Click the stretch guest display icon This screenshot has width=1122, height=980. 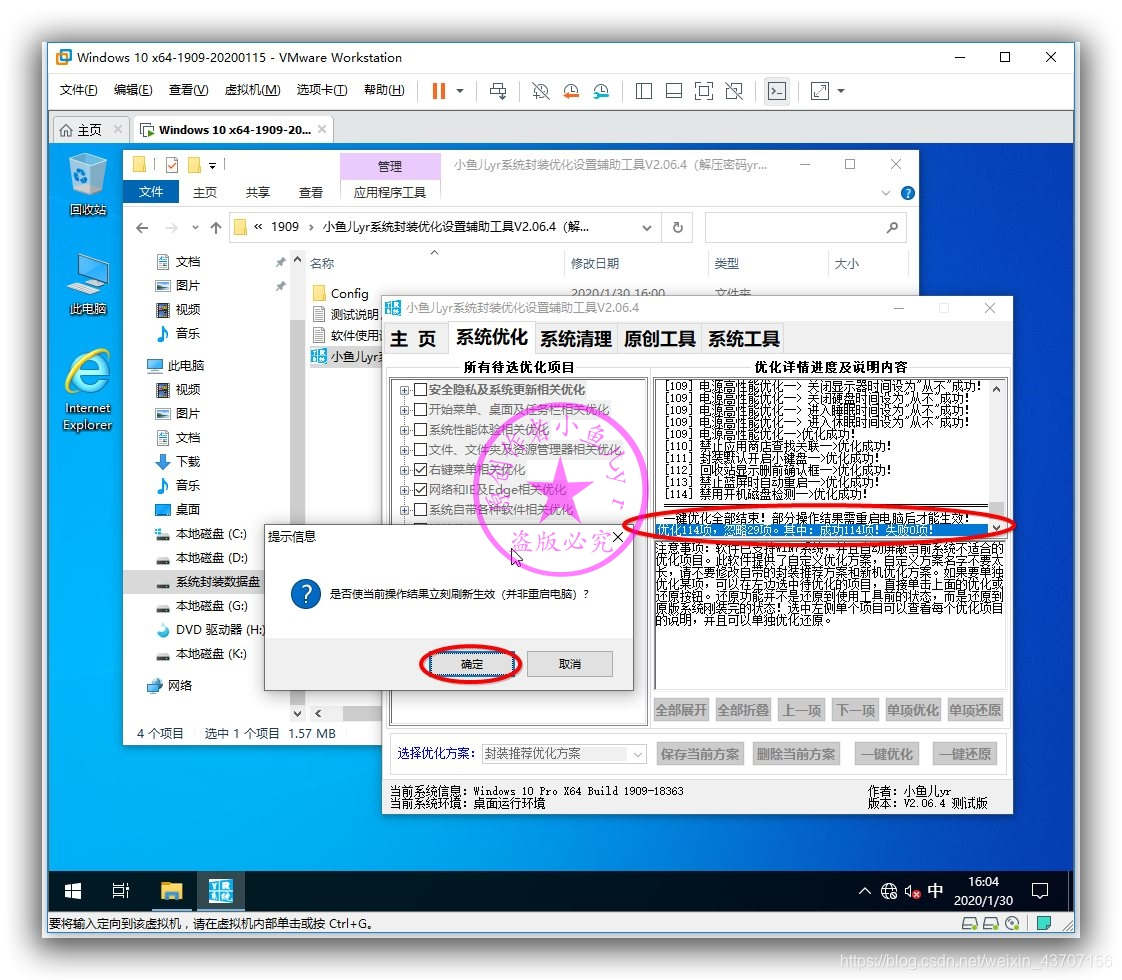point(820,91)
